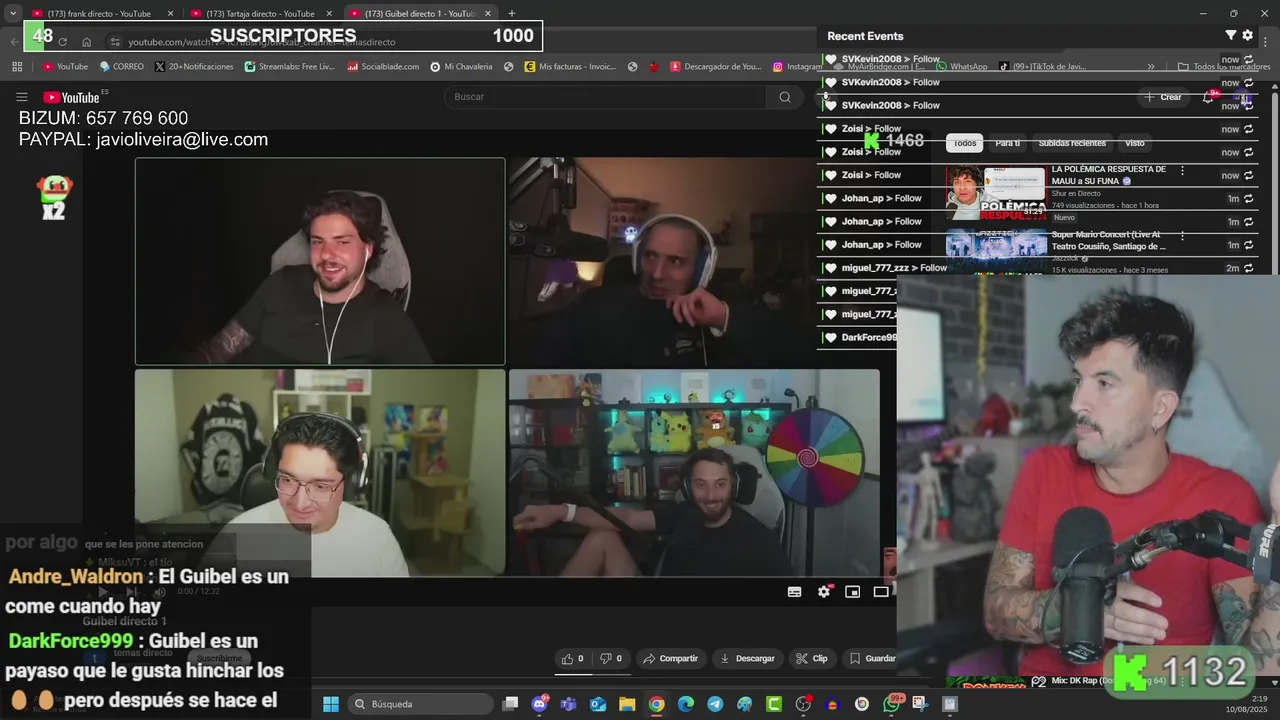This screenshot has height=720, width=1280.
Task: Click the YouTube Buscar search field
Action: click(x=605, y=97)
